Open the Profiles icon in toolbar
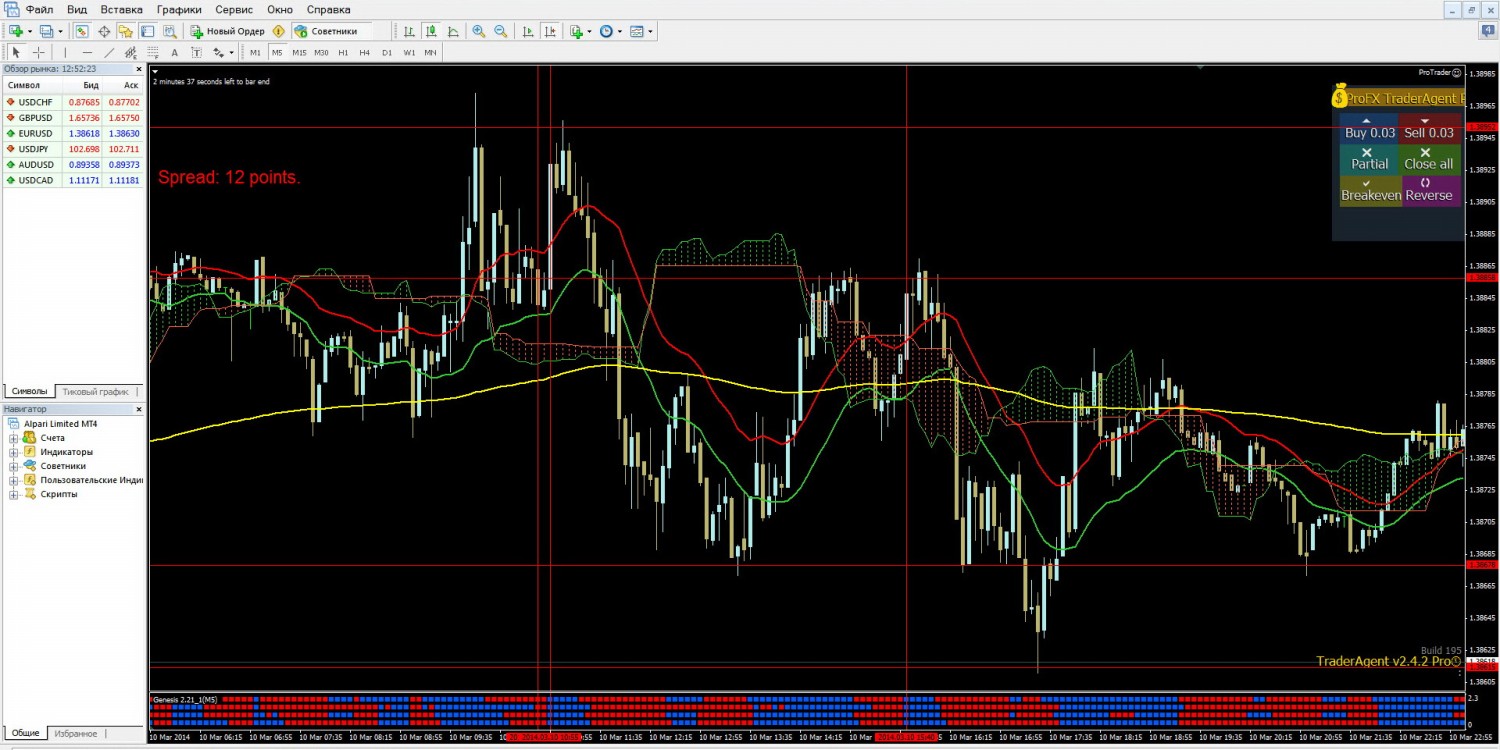This screenshot has height=750, width=1500. [x=45, y=31]
